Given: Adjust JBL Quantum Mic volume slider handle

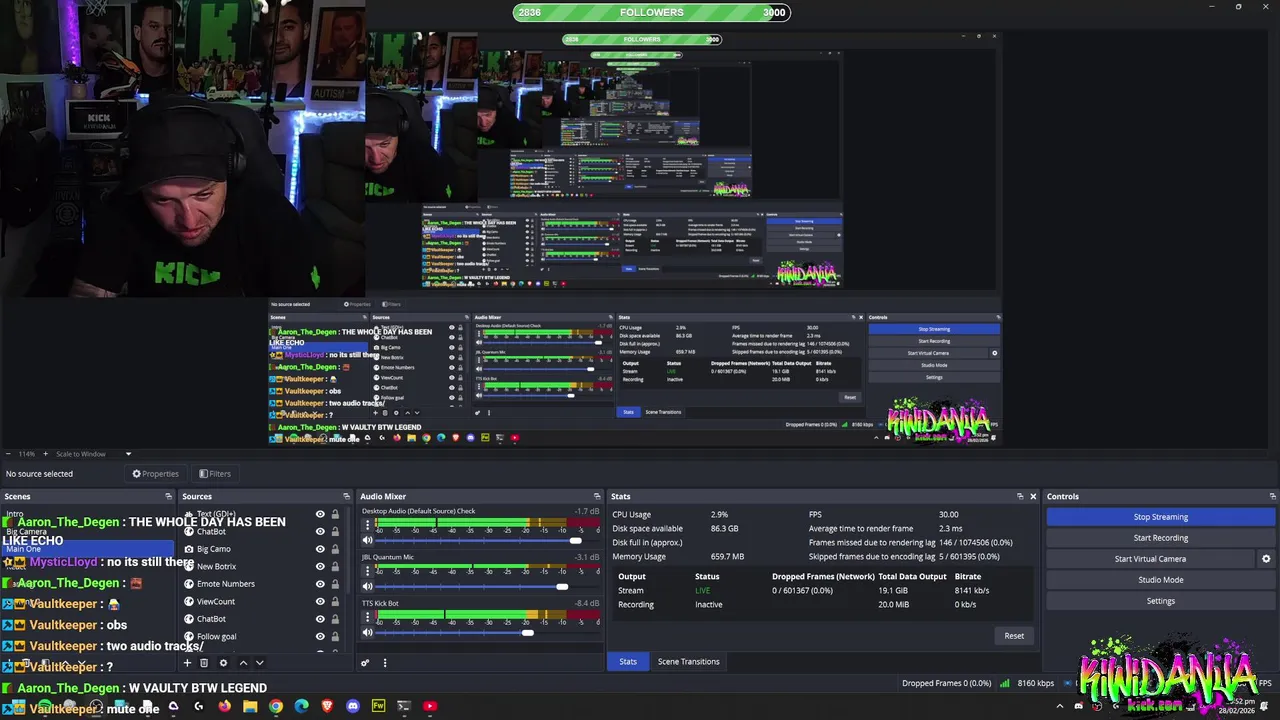Looking at the screenshot, I should click(x=562, y=587).
